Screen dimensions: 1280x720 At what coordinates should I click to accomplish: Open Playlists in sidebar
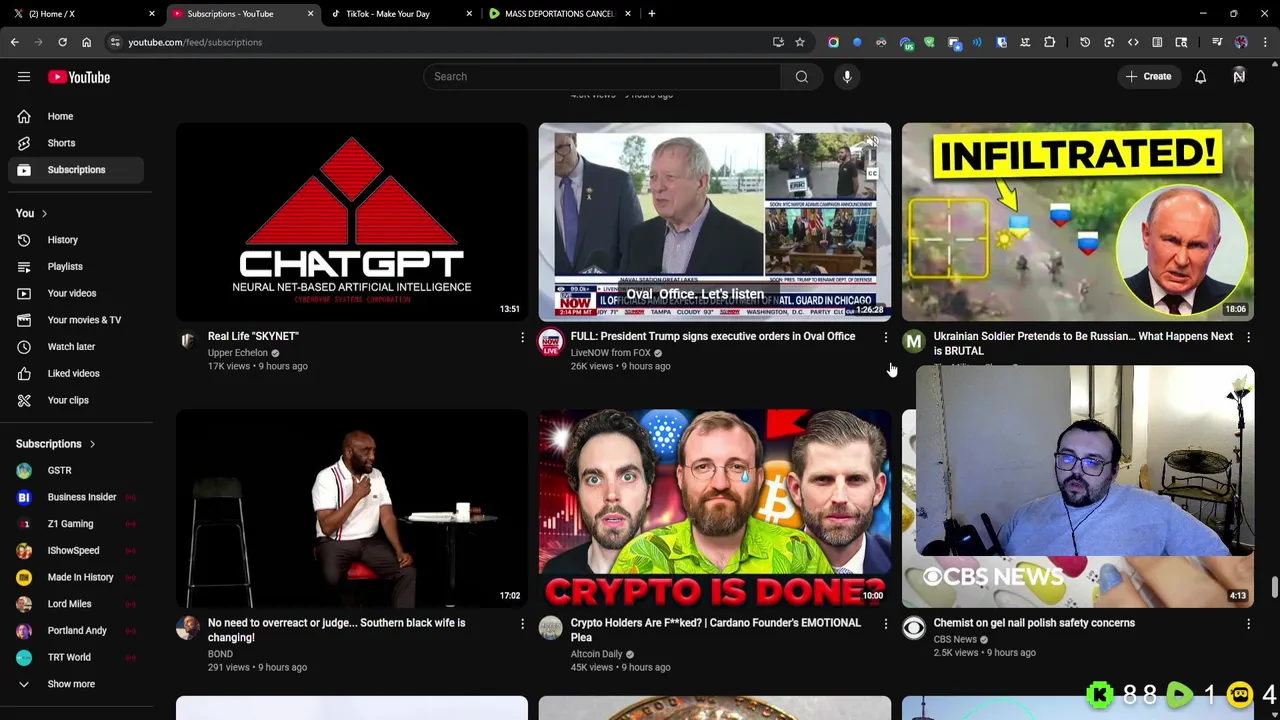point(76,267)
